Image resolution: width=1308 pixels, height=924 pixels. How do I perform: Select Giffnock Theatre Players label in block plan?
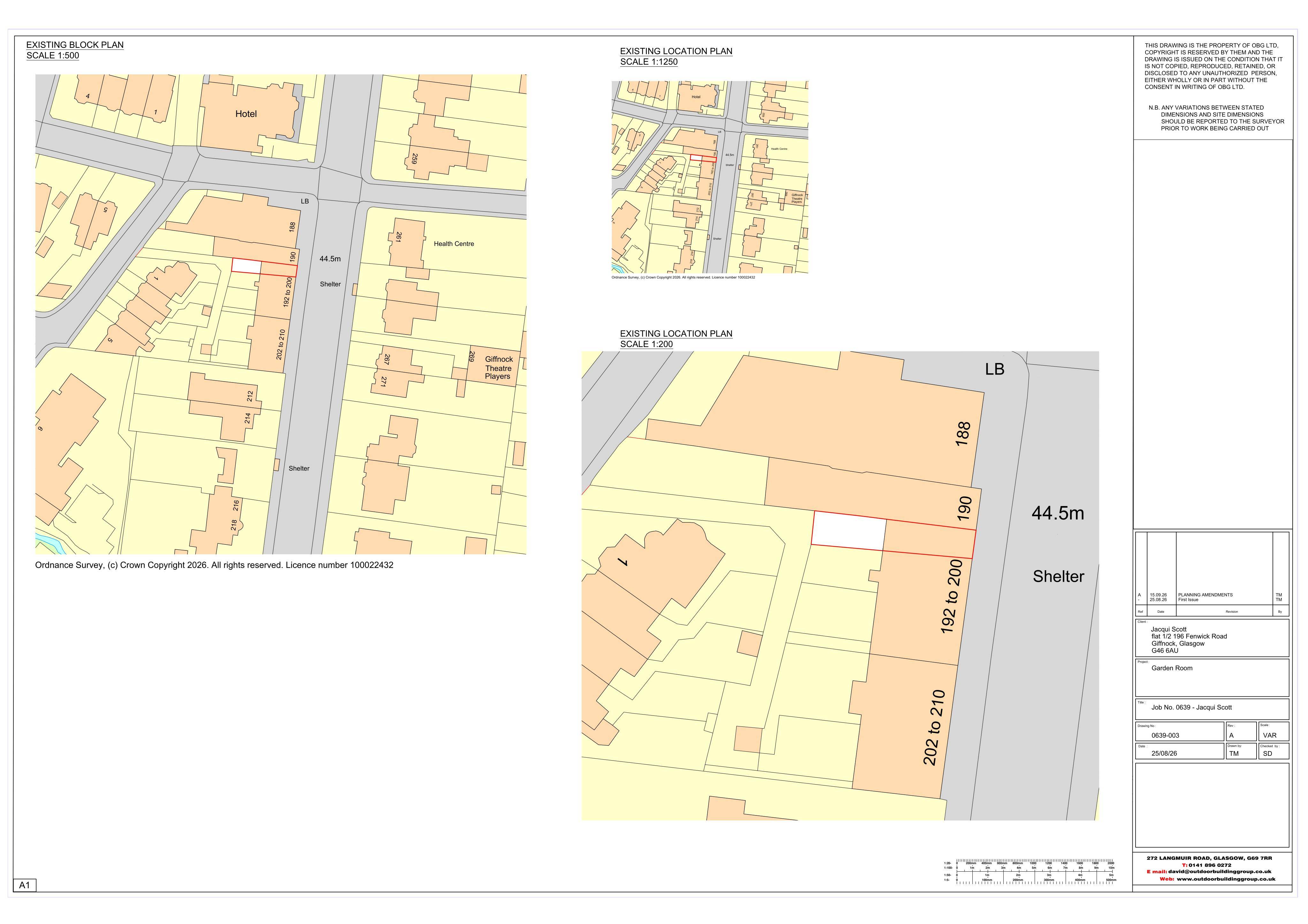click(498, 368)
